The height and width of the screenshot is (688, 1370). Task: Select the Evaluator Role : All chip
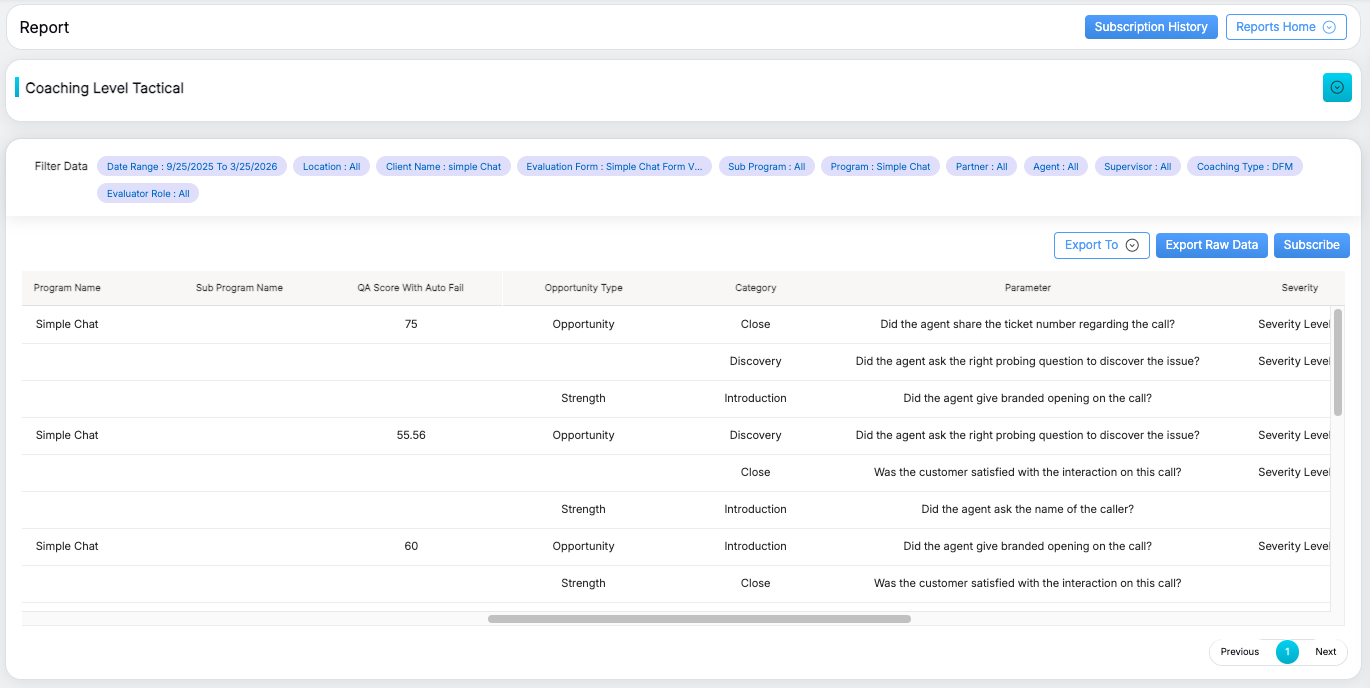pos(148,194)
